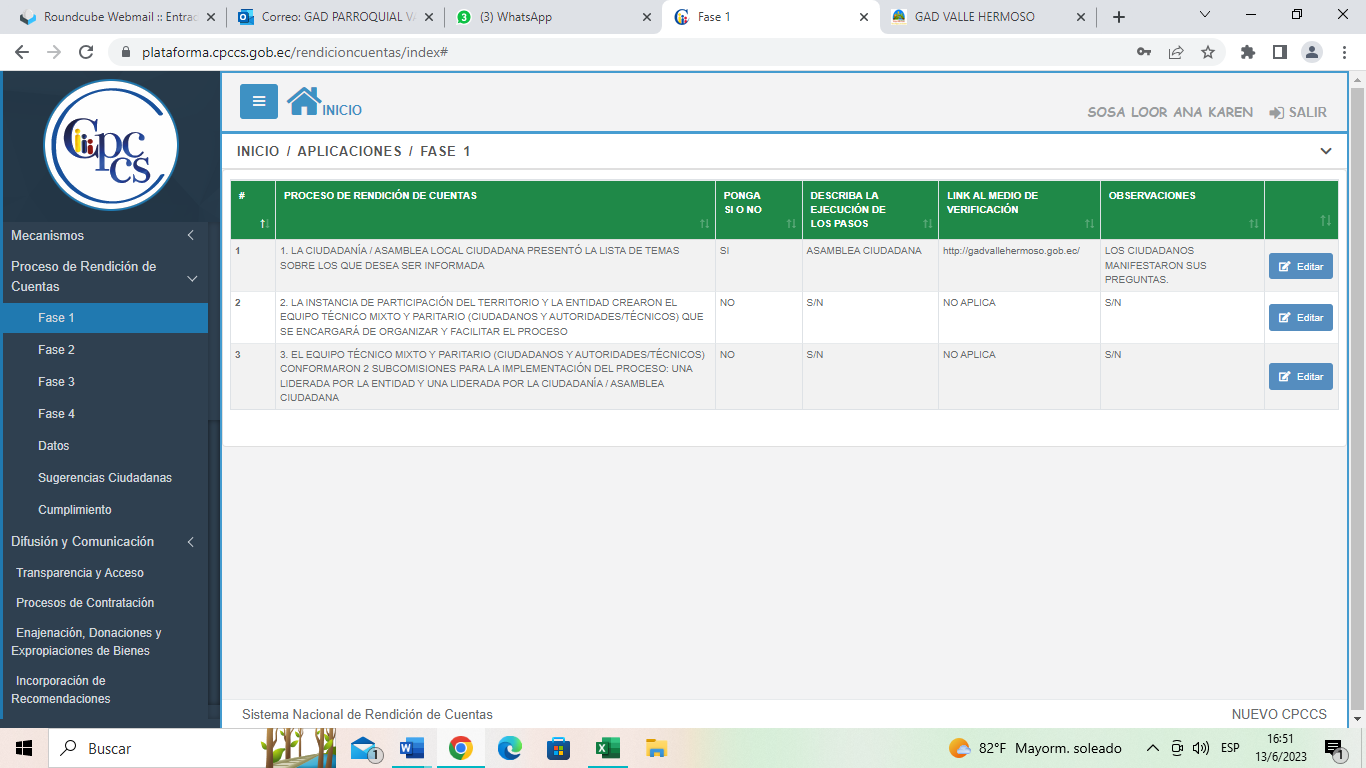Collapse Proceso de Rendición de Cuentas menu
The image size is (1366, 768).
click(x=193, y=277)
